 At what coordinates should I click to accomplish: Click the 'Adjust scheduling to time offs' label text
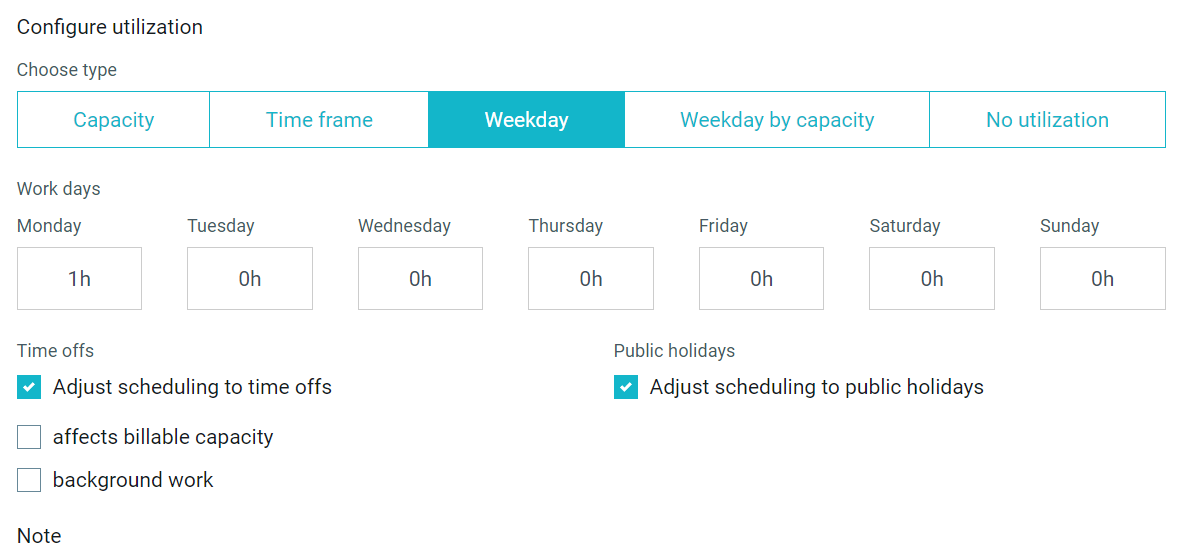(x=192, y=387)
